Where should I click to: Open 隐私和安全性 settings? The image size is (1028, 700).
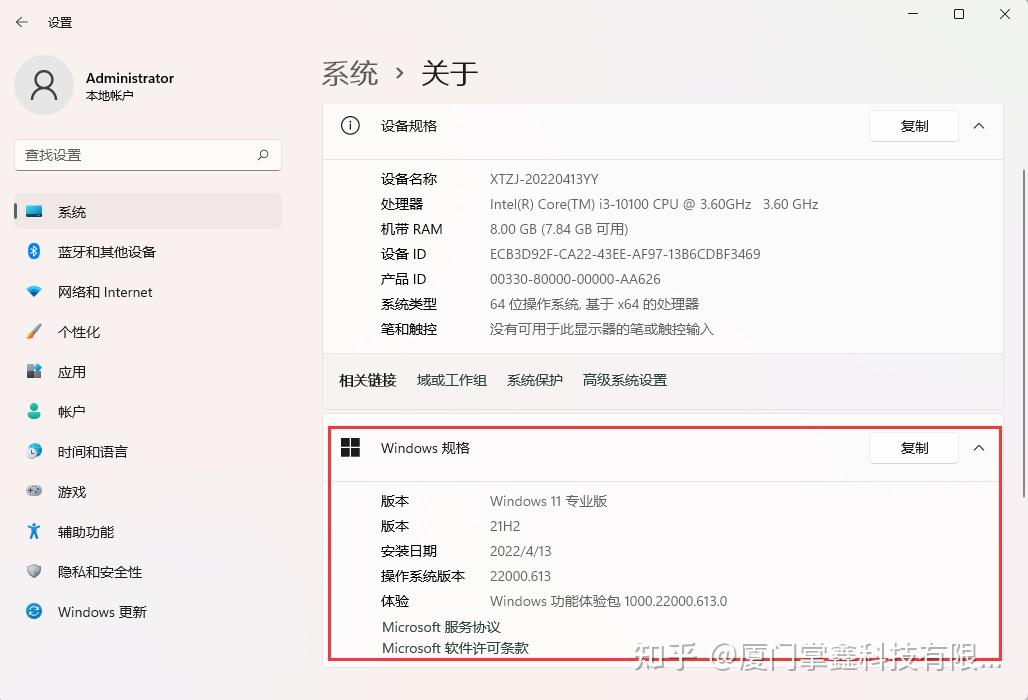pyautogui.click(x=148, y=572)
